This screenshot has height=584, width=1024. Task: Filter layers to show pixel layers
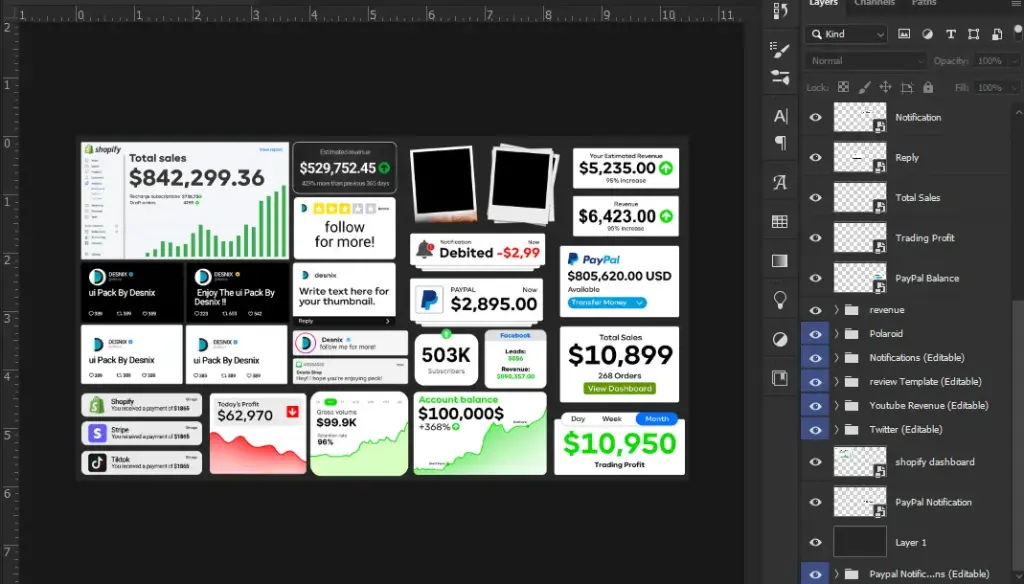coord(904,35)
